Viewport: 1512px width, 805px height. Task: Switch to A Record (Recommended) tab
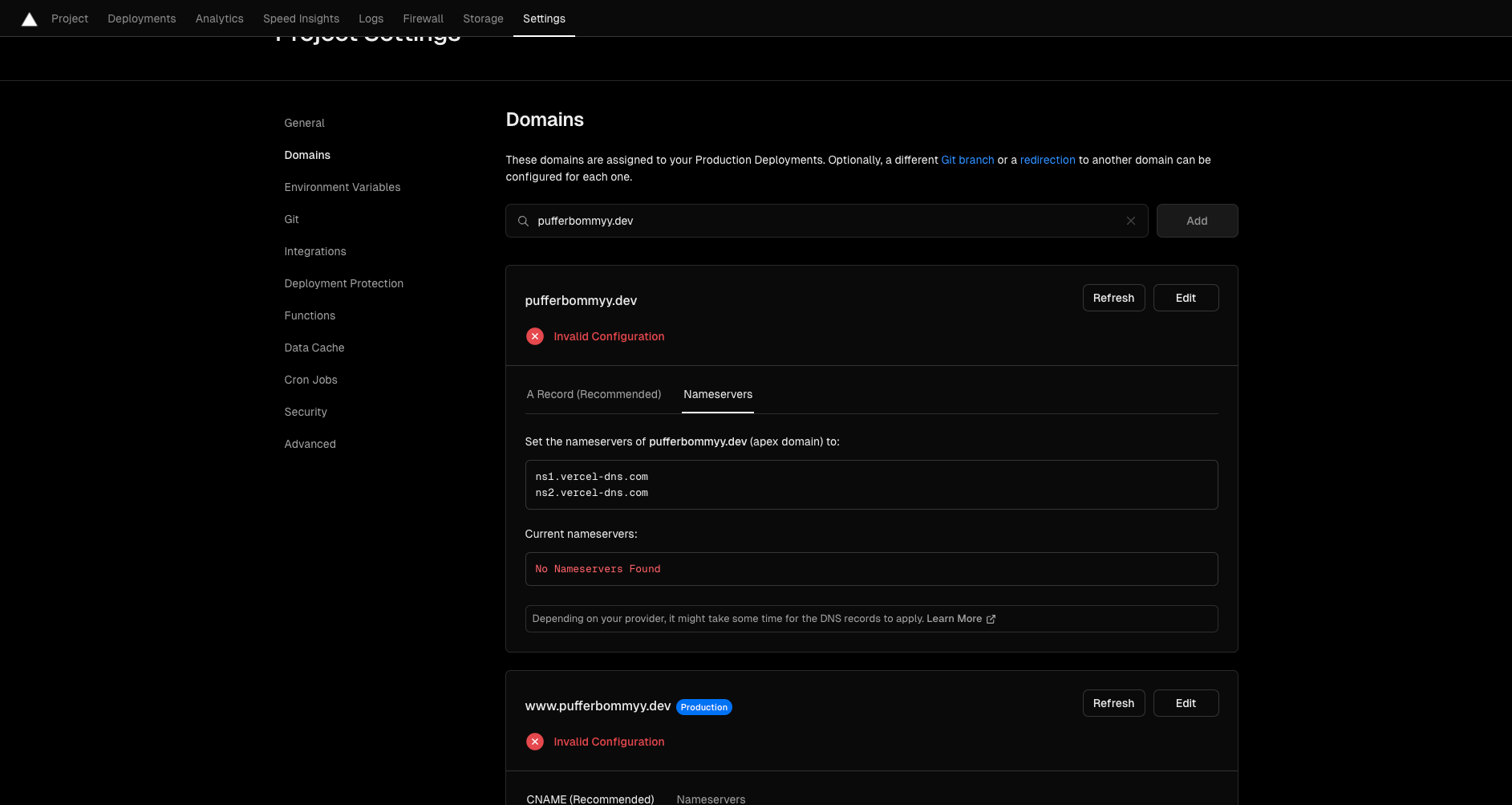tap(594, 394)
